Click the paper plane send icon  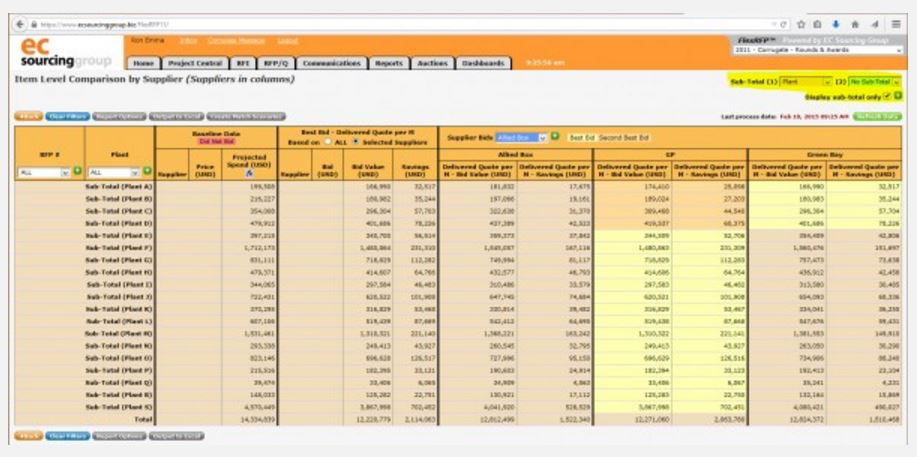(x=875, y=25)
